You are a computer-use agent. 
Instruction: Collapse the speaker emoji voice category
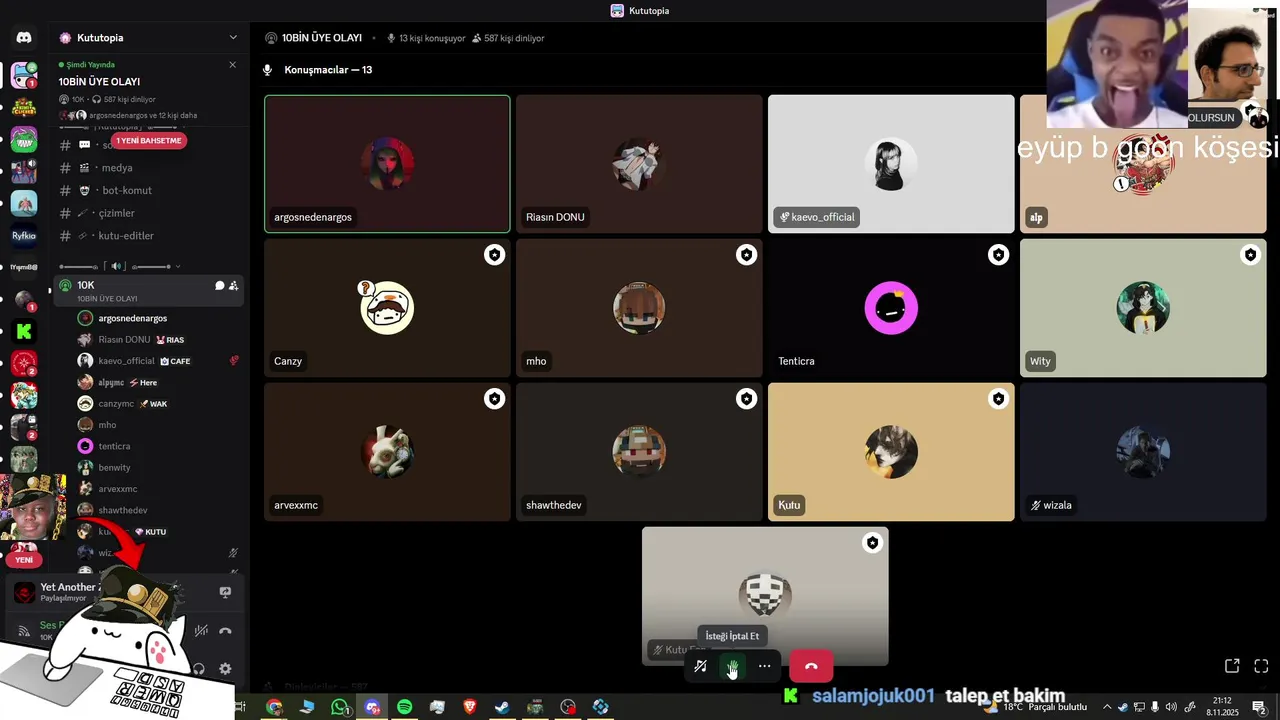(x=120, y=266)
